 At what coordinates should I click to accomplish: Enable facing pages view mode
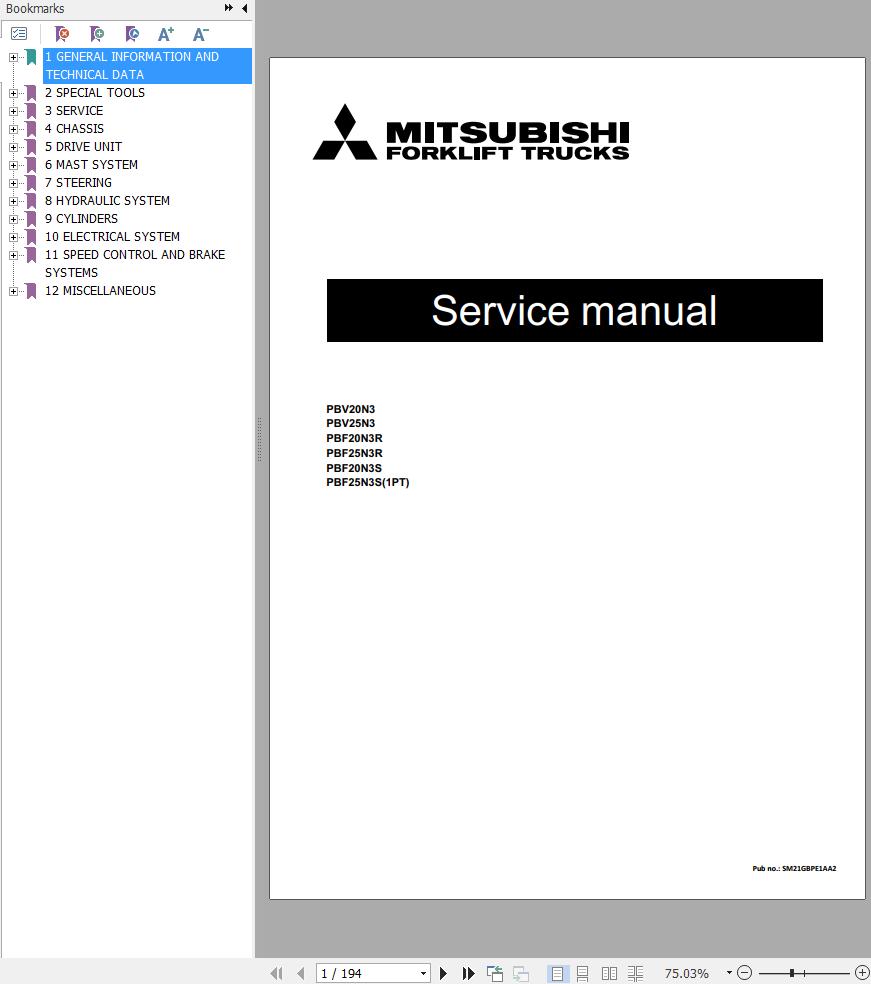[609, 973]
